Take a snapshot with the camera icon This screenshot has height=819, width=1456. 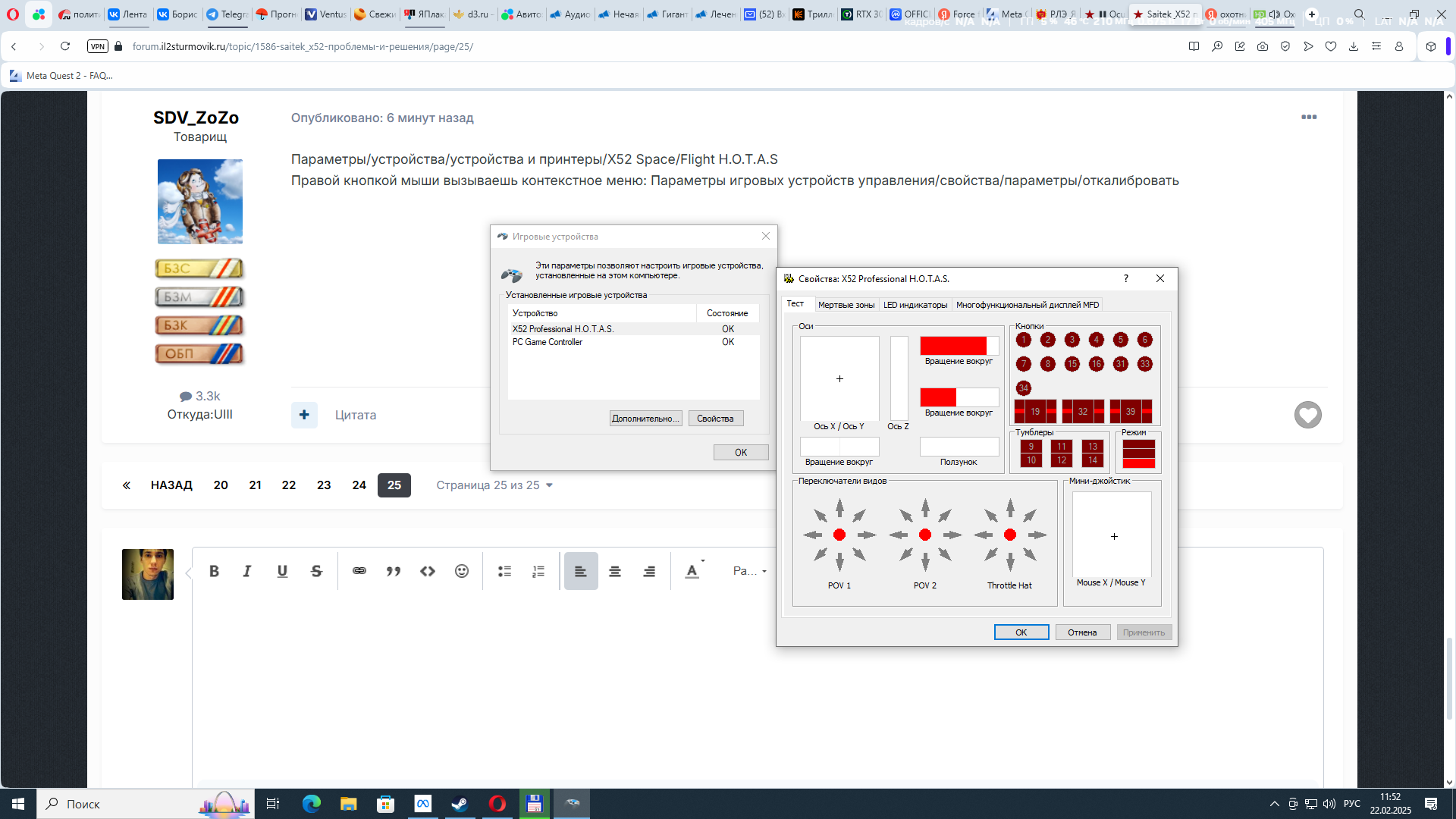coord(1263,46)
